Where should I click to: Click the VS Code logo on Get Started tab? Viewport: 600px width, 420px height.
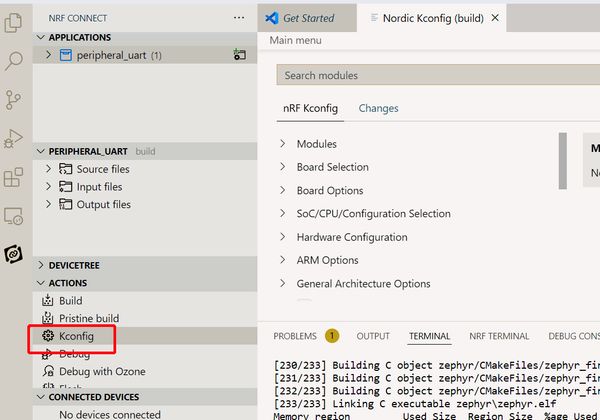[272, 18]
